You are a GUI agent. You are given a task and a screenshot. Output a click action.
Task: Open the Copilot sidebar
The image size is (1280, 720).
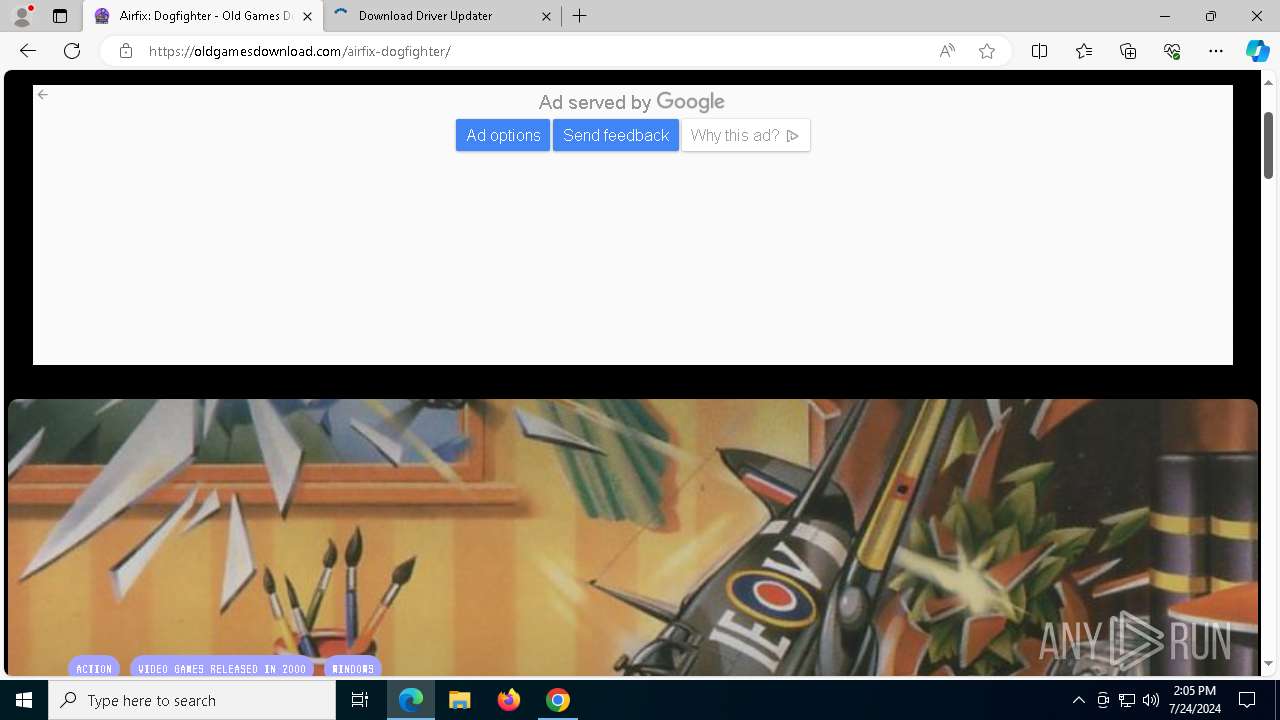1257,51
